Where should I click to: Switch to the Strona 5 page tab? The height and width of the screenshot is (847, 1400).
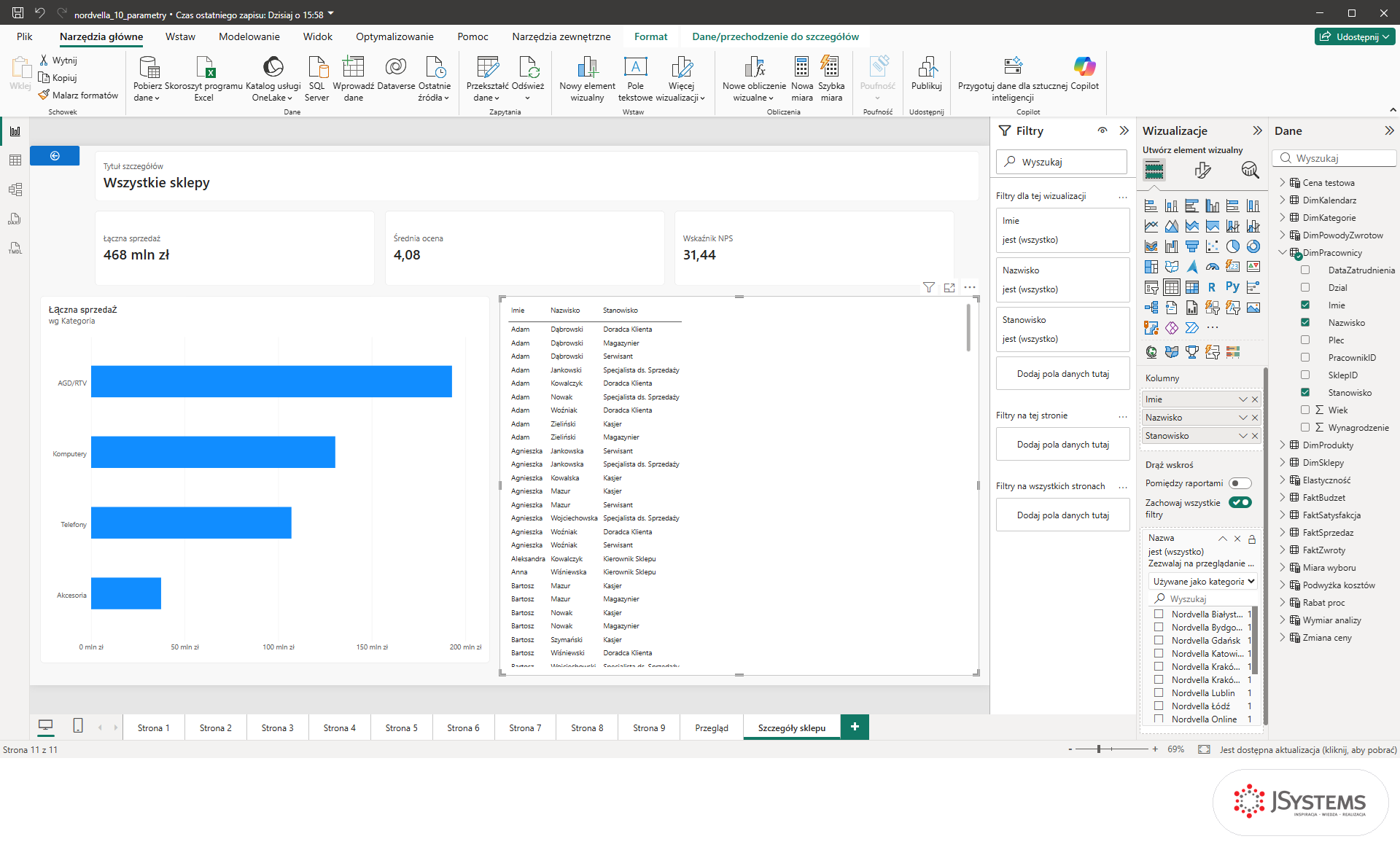coord(401,727)
